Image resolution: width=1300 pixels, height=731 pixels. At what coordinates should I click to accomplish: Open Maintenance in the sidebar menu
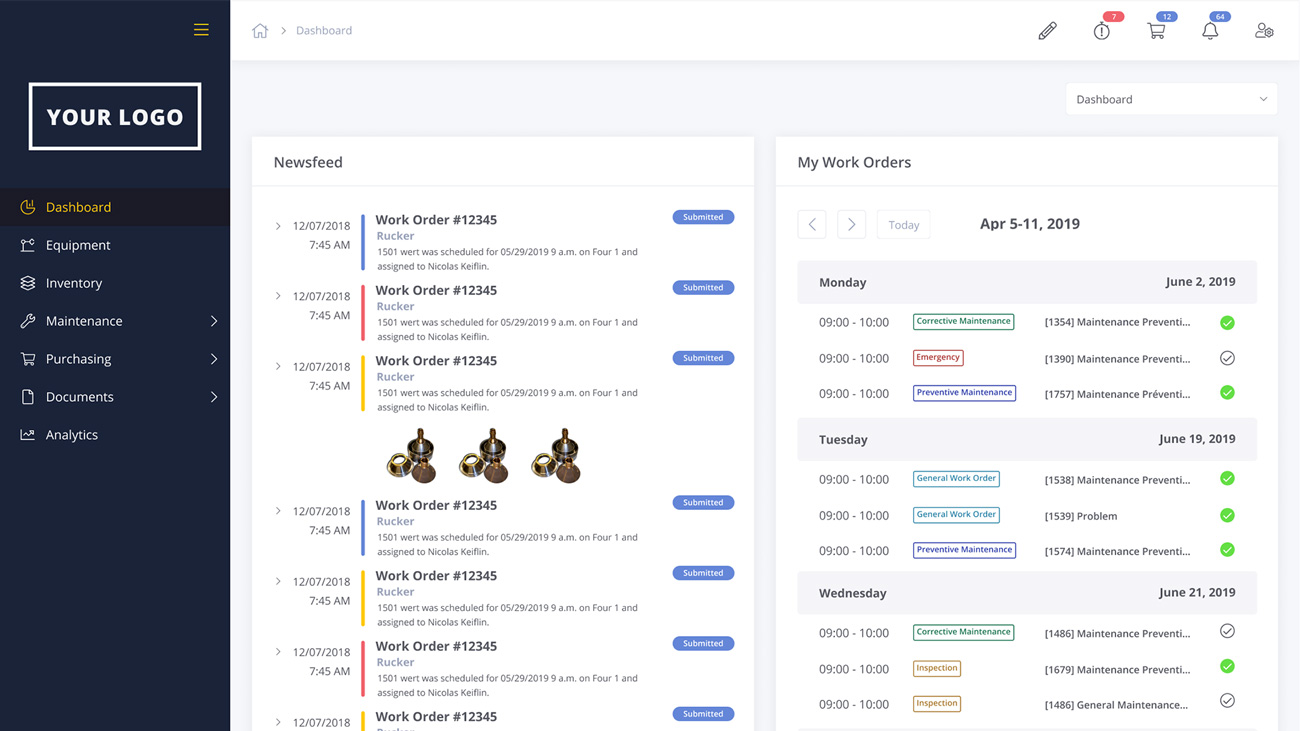84,321
